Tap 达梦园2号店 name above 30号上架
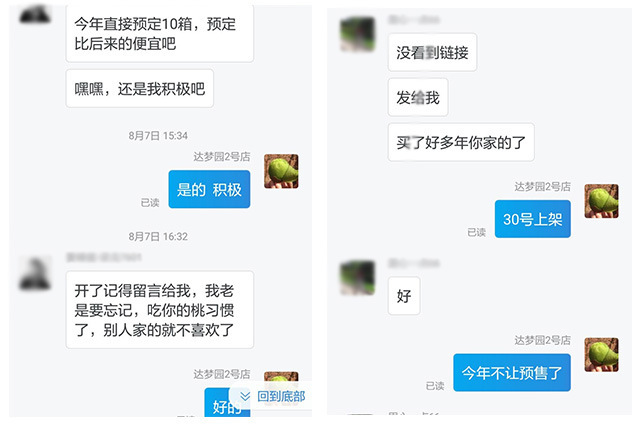 (542, 186)
